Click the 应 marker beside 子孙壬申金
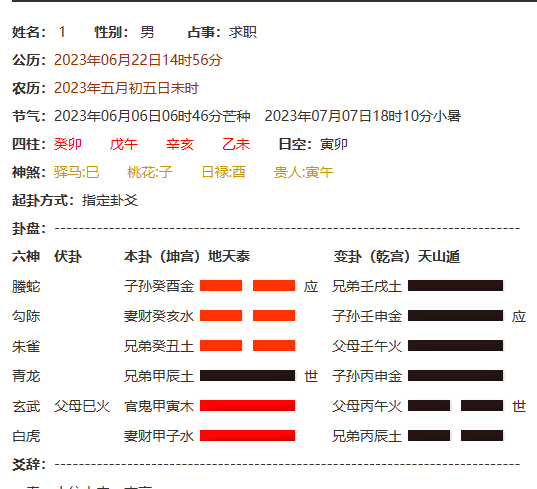 click(519, 316)
